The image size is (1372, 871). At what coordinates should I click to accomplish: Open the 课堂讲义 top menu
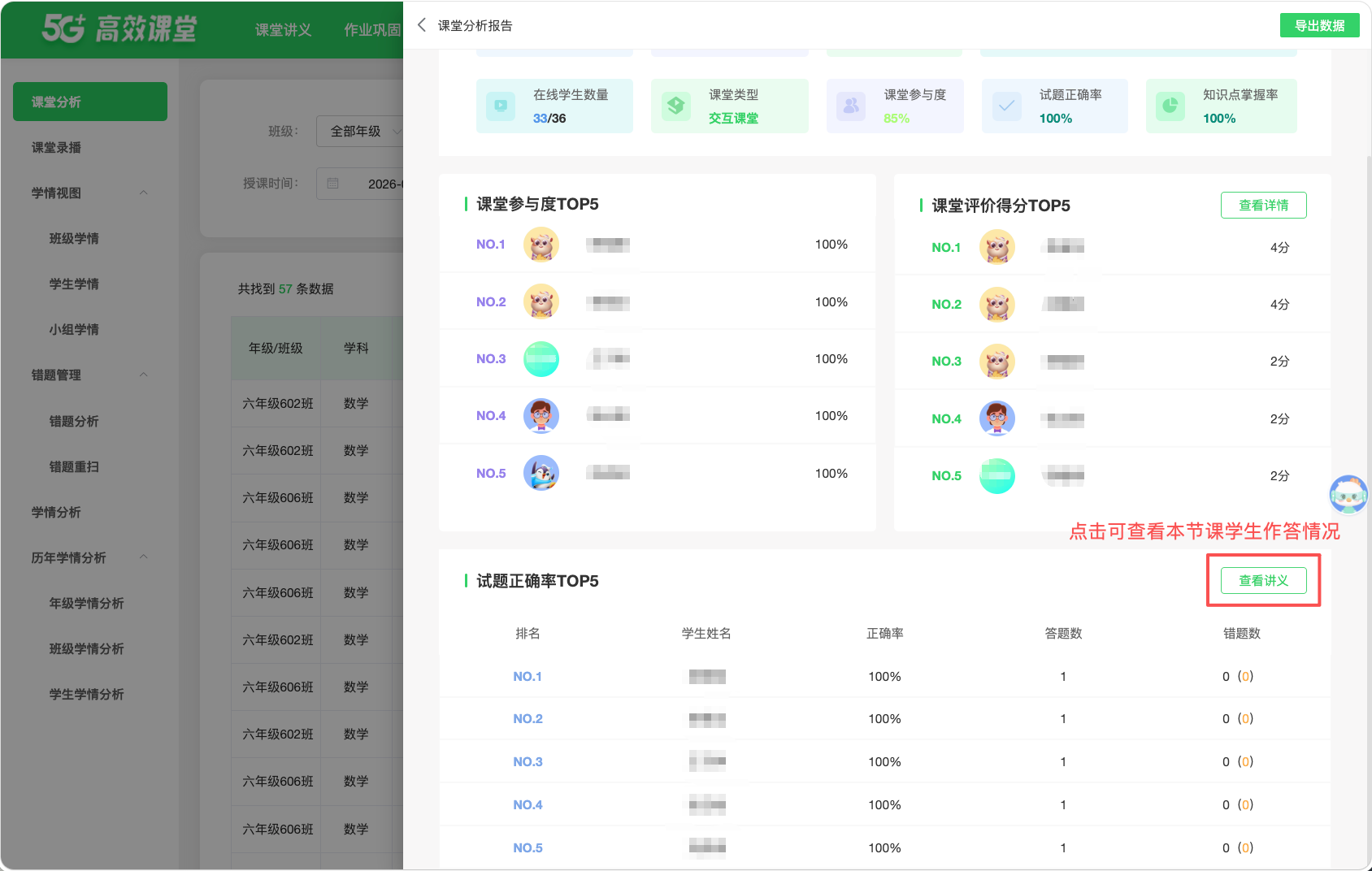click(x=283, y=30)
